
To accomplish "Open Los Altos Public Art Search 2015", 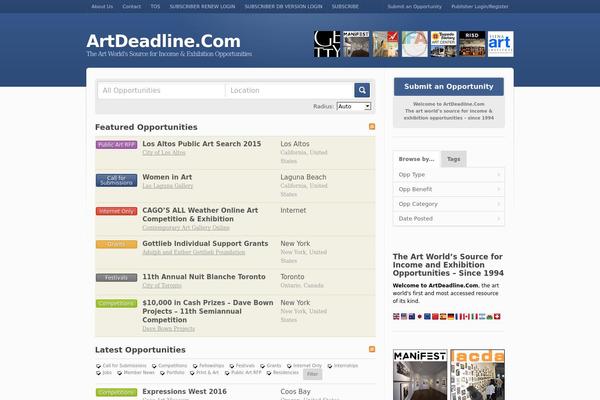I will [202, 144].
